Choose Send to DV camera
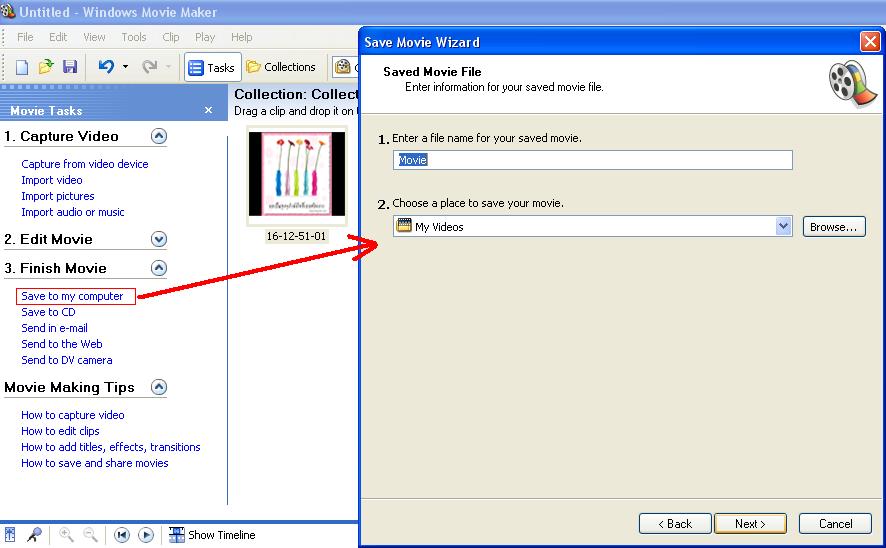This screenshot has height=548, width=886. (x=67, y=360)
